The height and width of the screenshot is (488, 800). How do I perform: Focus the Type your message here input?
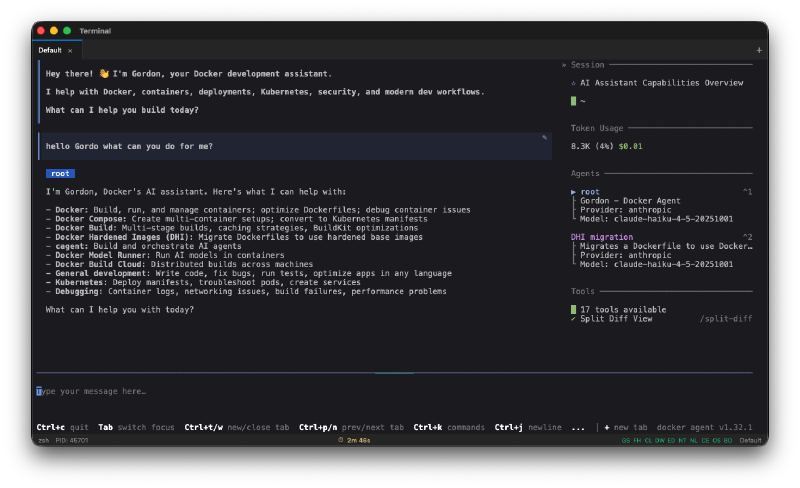(393, 391)
